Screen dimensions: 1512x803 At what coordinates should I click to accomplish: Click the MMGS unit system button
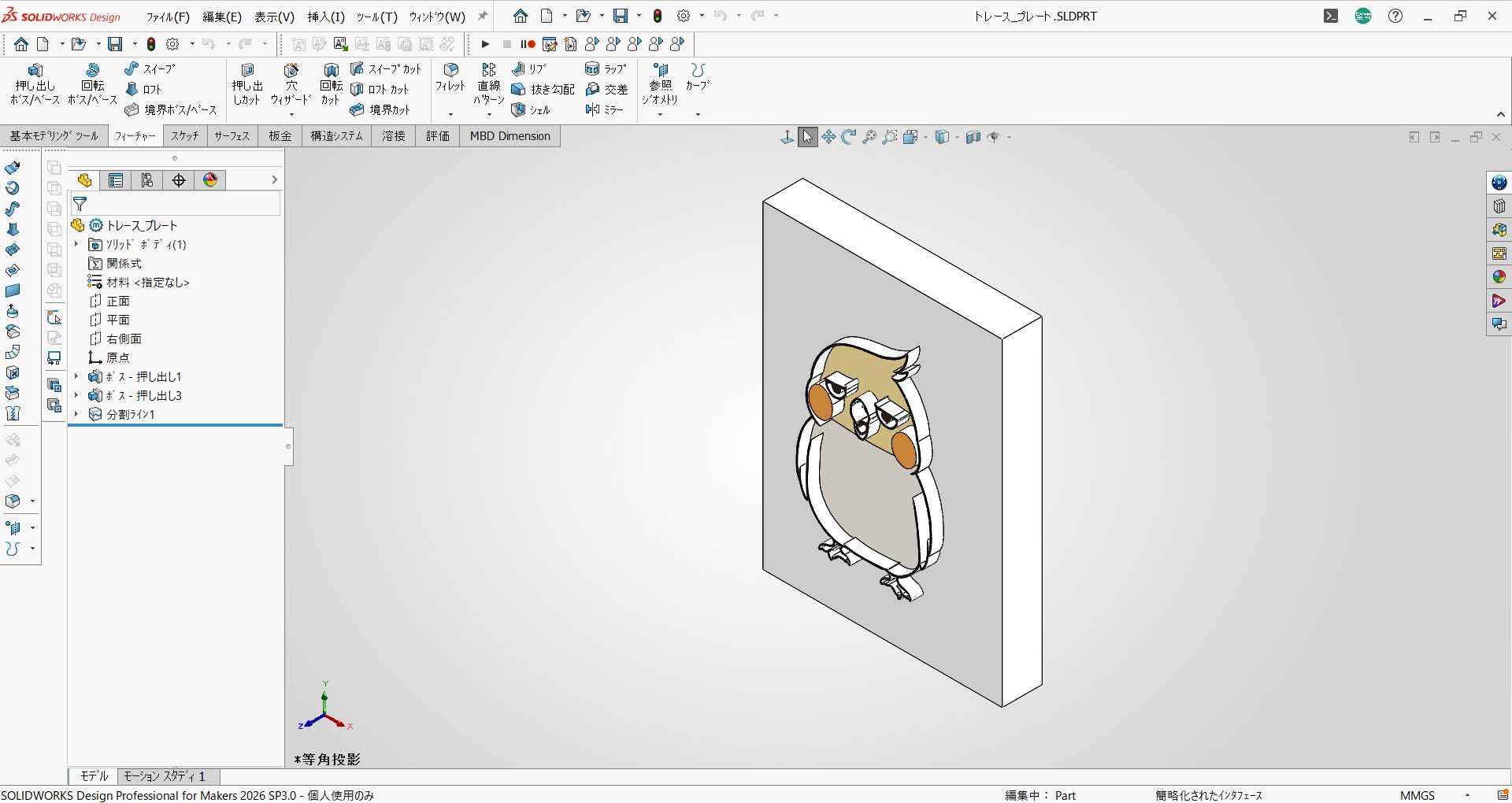(x=1417, y=795)
